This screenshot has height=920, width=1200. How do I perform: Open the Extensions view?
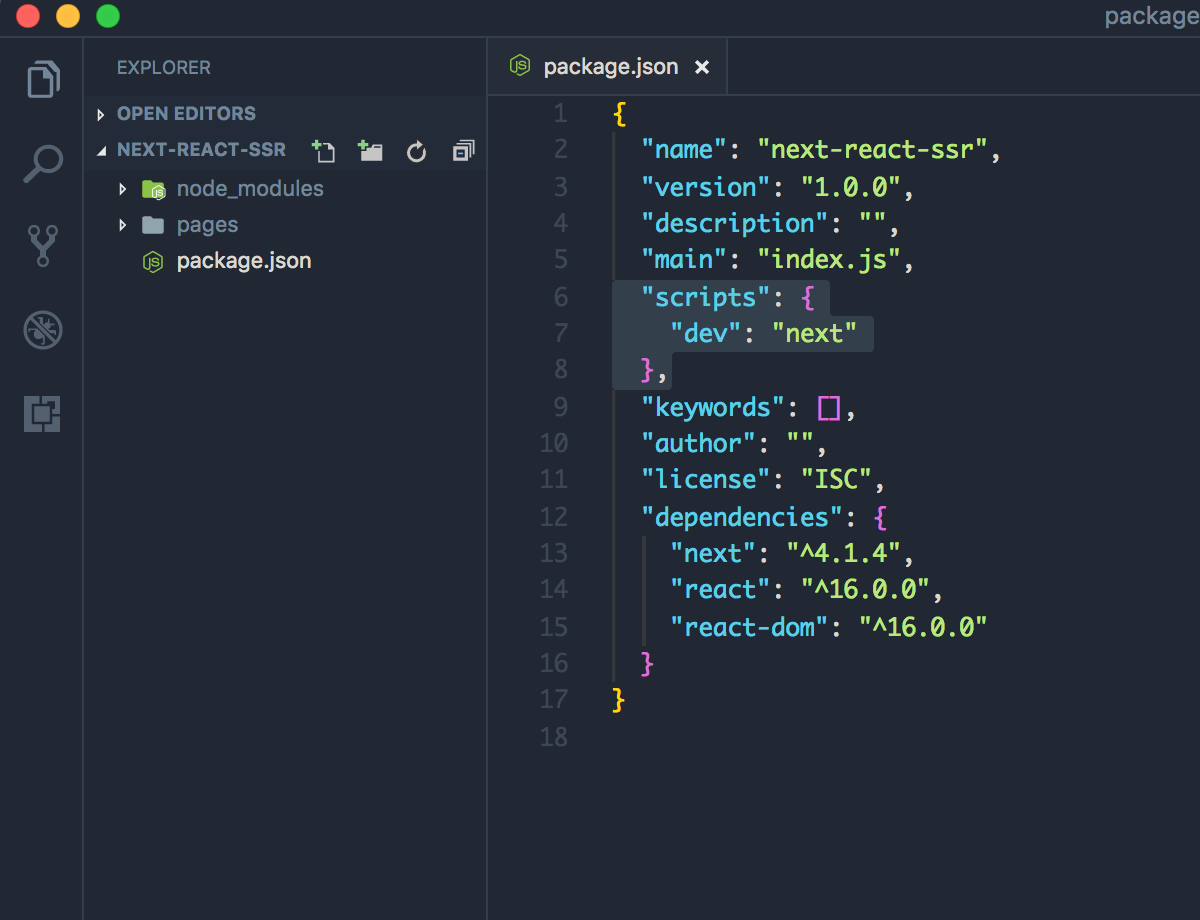[43, 413]
